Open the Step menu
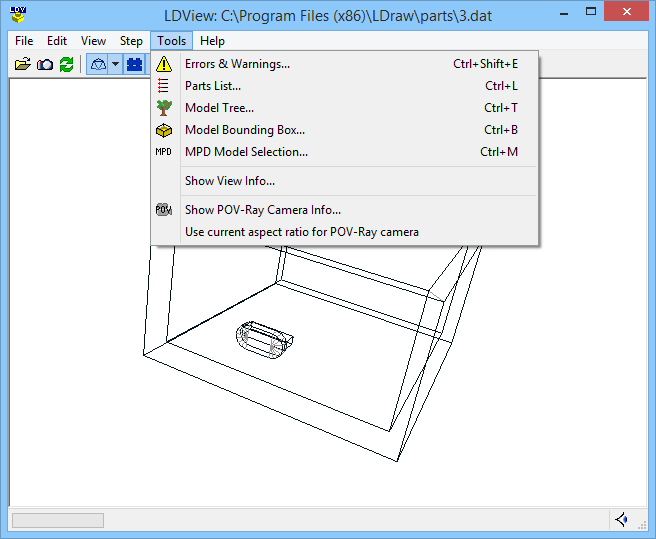The image size is (656, 539). pos(131,41)
